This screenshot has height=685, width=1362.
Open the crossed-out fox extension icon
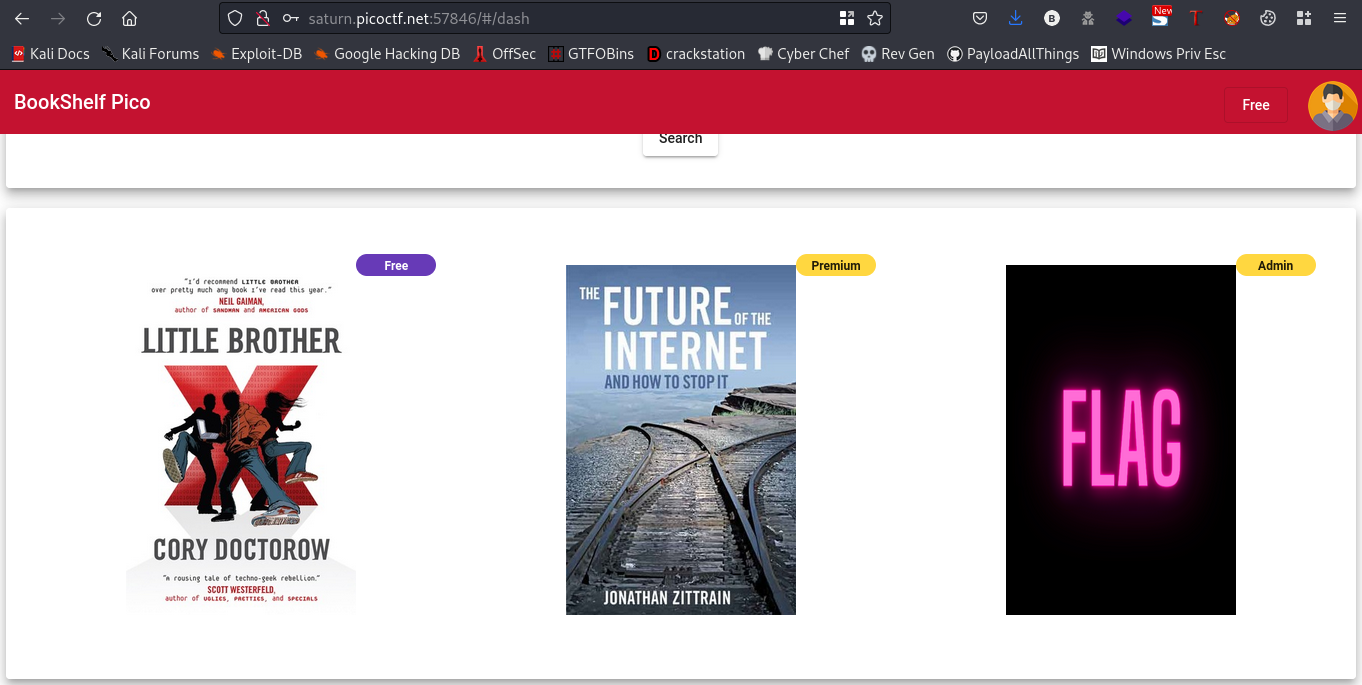(x=1231, y=18)
